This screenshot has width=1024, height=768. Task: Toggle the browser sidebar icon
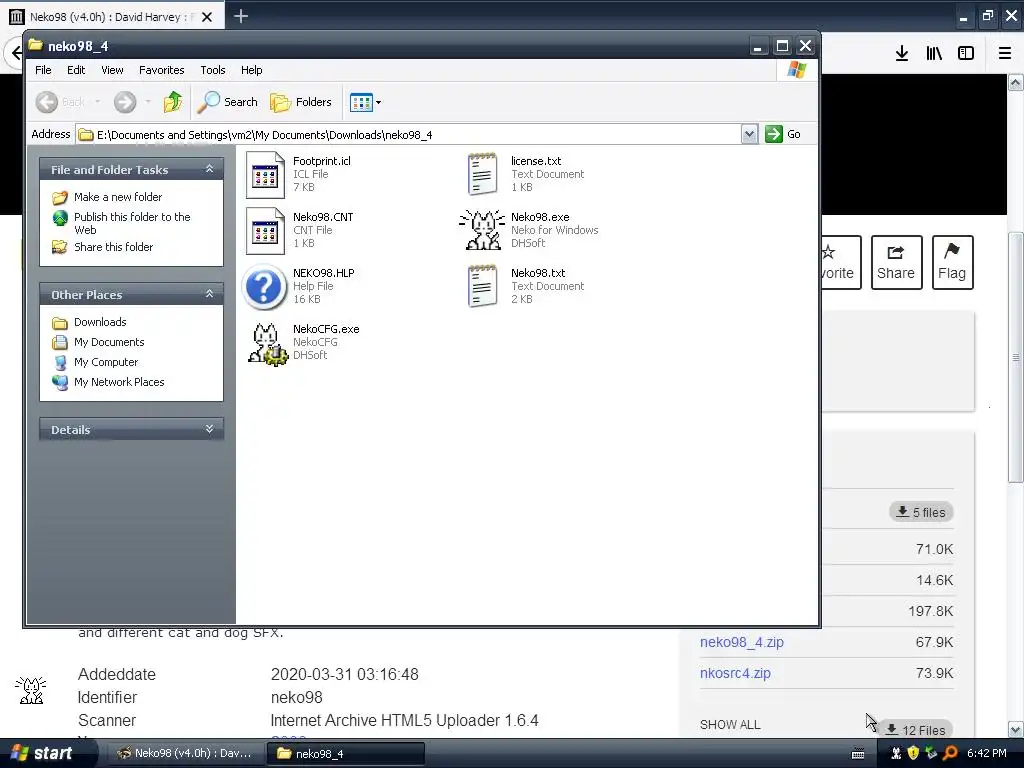[x=966, y=54]
